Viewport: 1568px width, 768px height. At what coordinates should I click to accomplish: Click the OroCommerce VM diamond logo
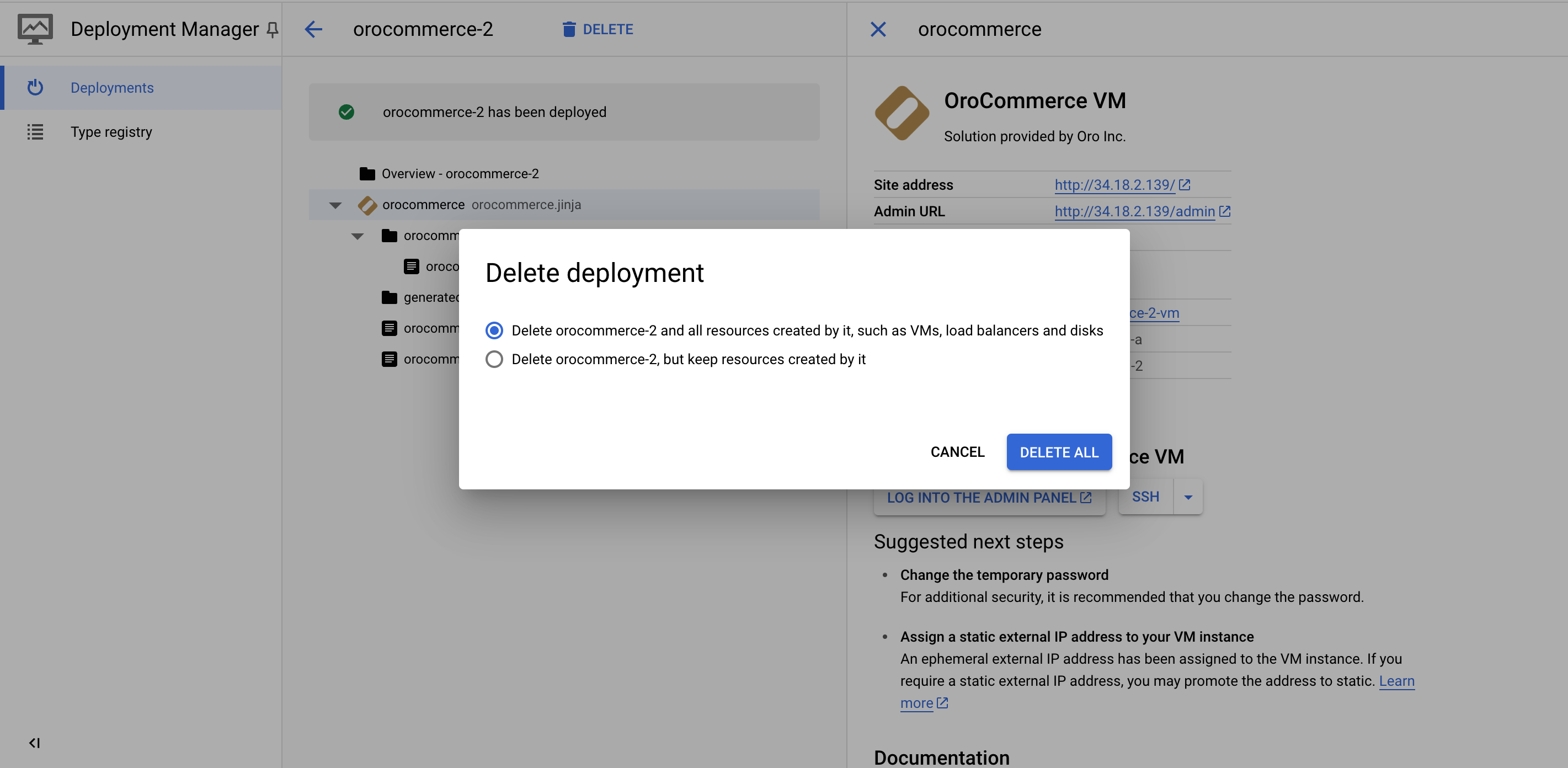[x=902, y=113]
